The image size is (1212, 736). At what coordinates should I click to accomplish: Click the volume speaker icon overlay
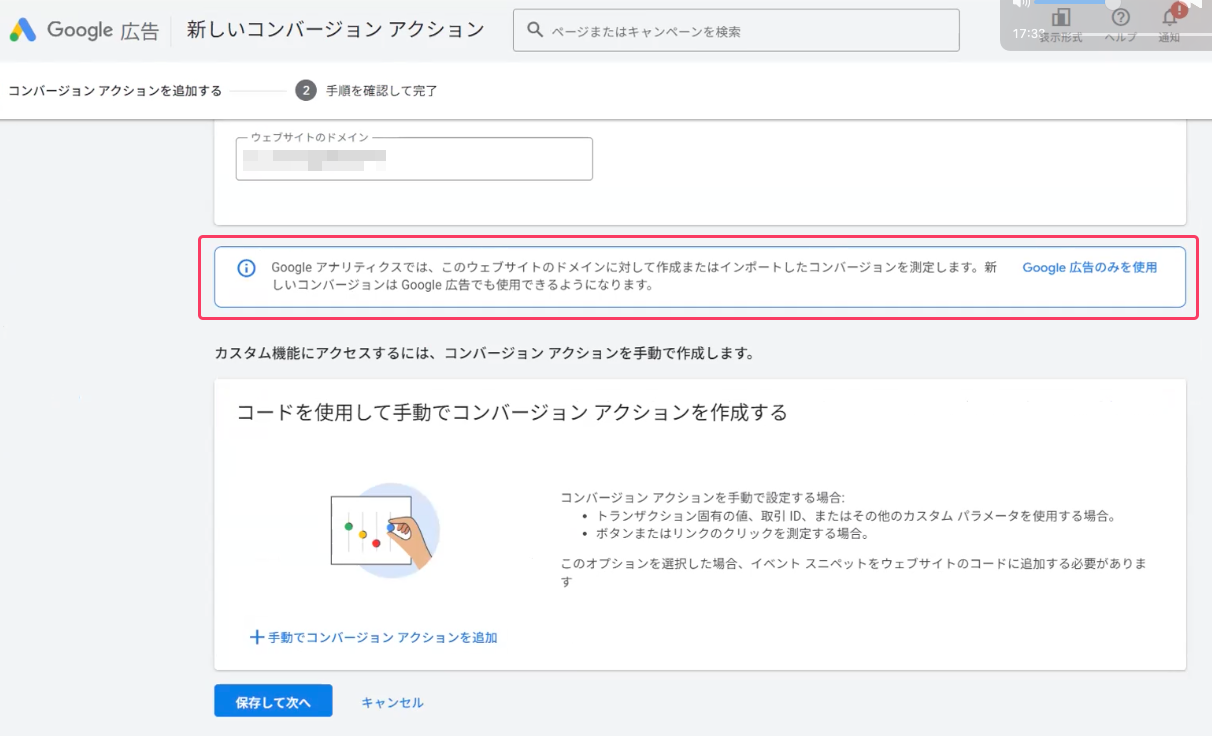1021,4
